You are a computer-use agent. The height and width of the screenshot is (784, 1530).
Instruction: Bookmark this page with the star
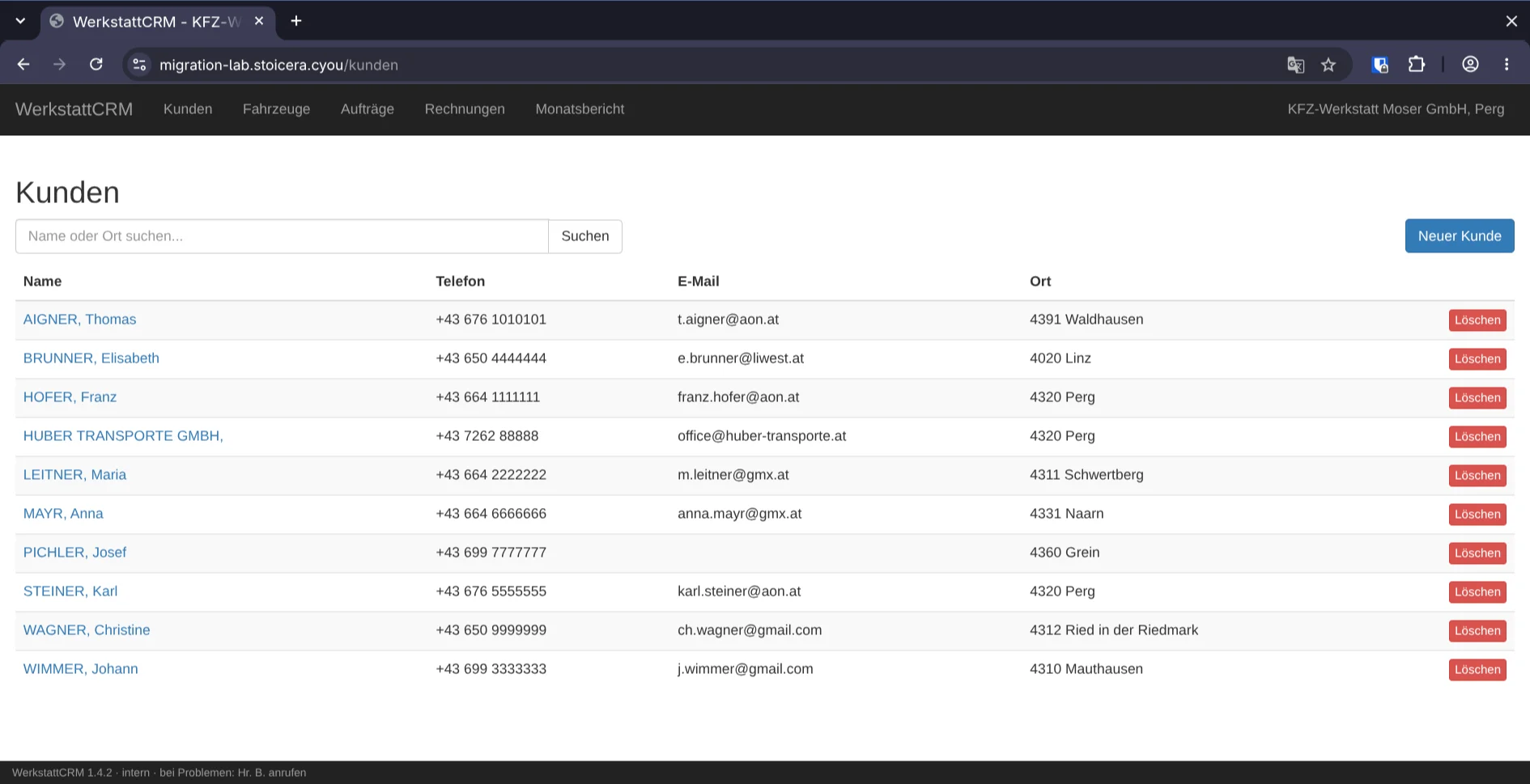point(1328,65)
